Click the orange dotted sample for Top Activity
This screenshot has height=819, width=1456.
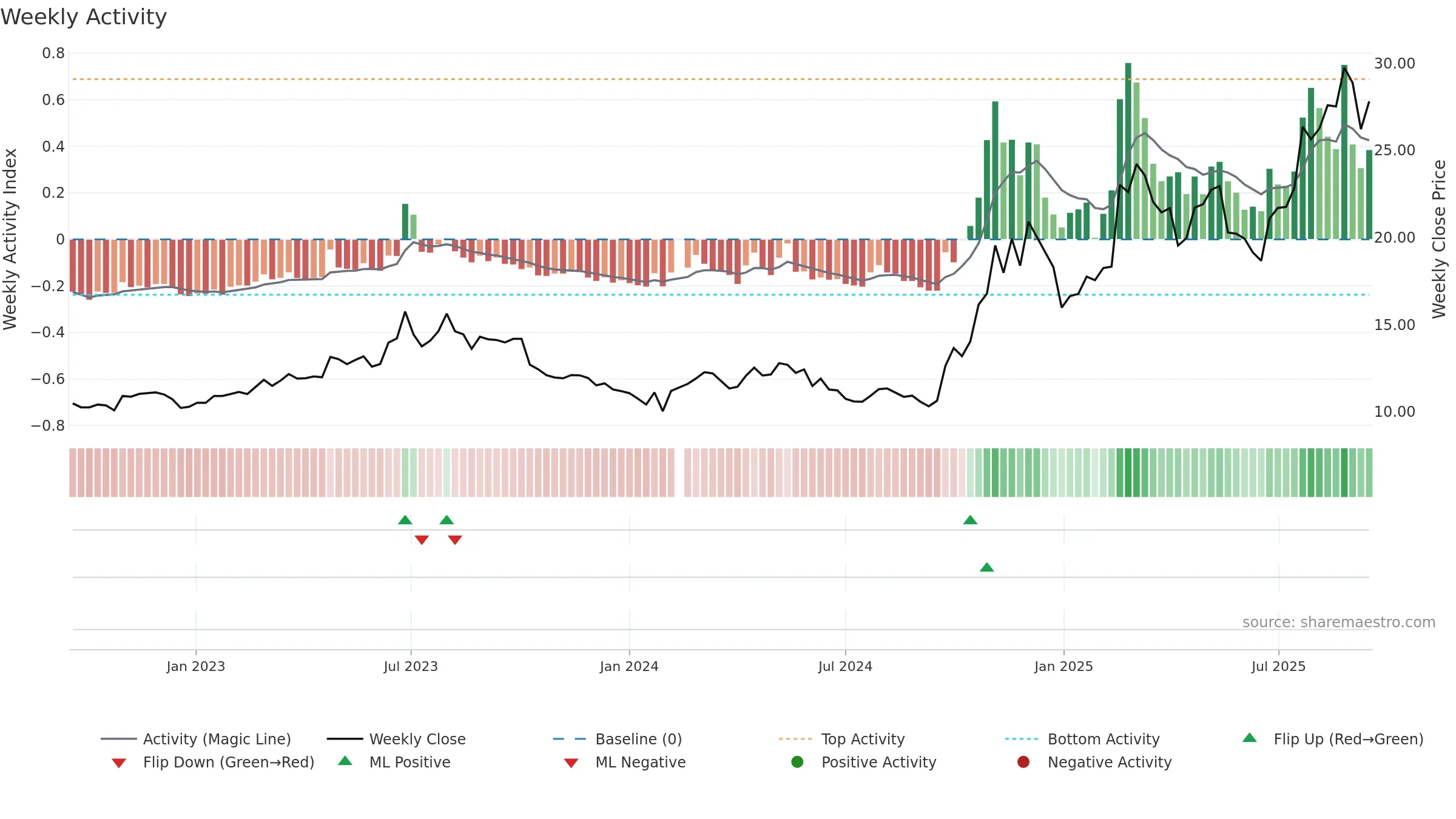[795, 739]
